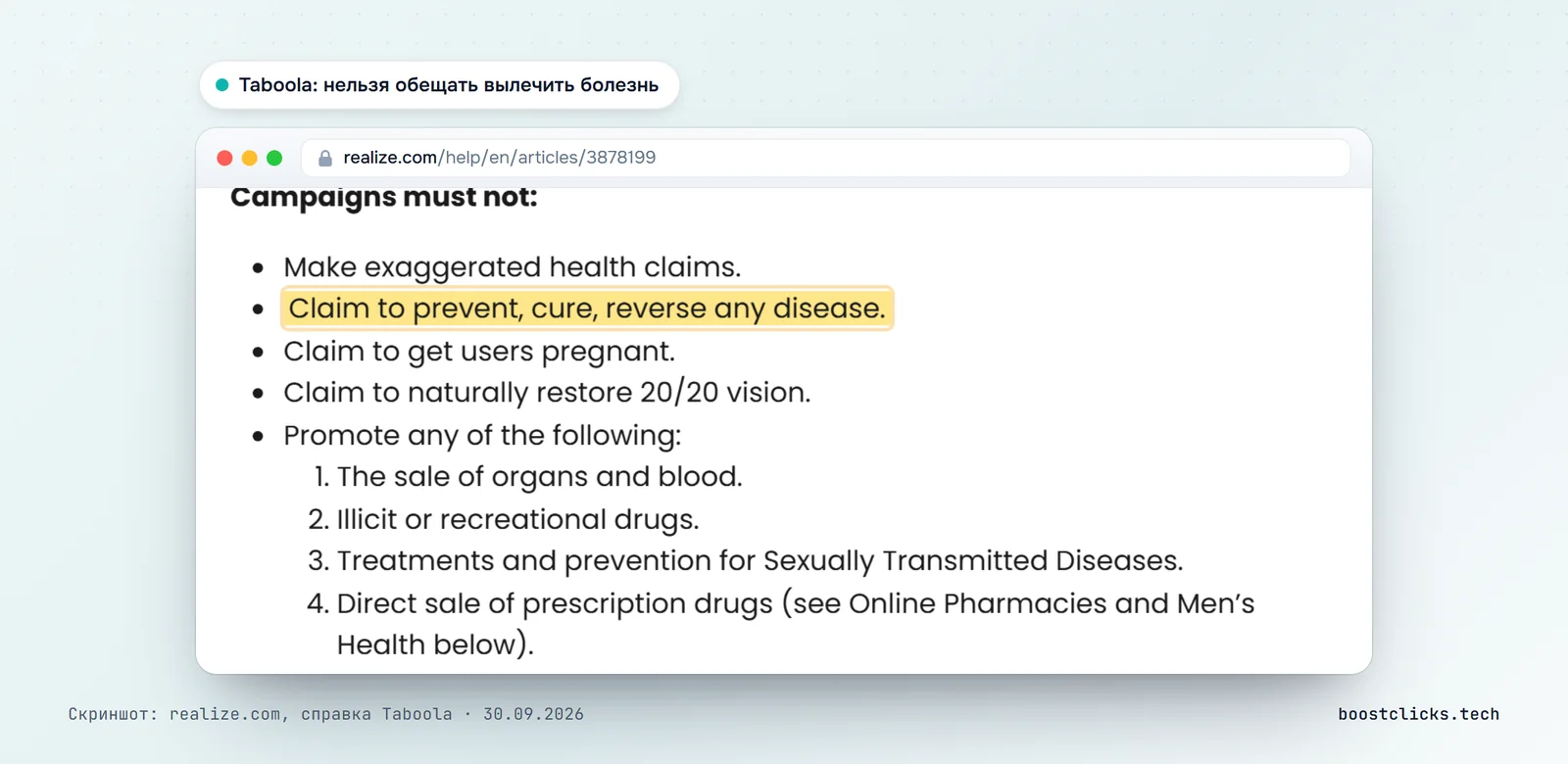1568x764 pixels.
Task: Select 'Claim to get users pregnant' line
Action: pos(479,352)
